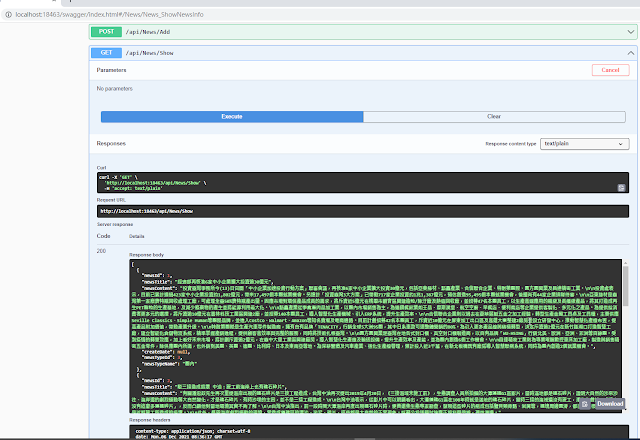The image size is (640, 440).
Task: Download the response body
Action: pyautogui.click(x=610, y=404)
